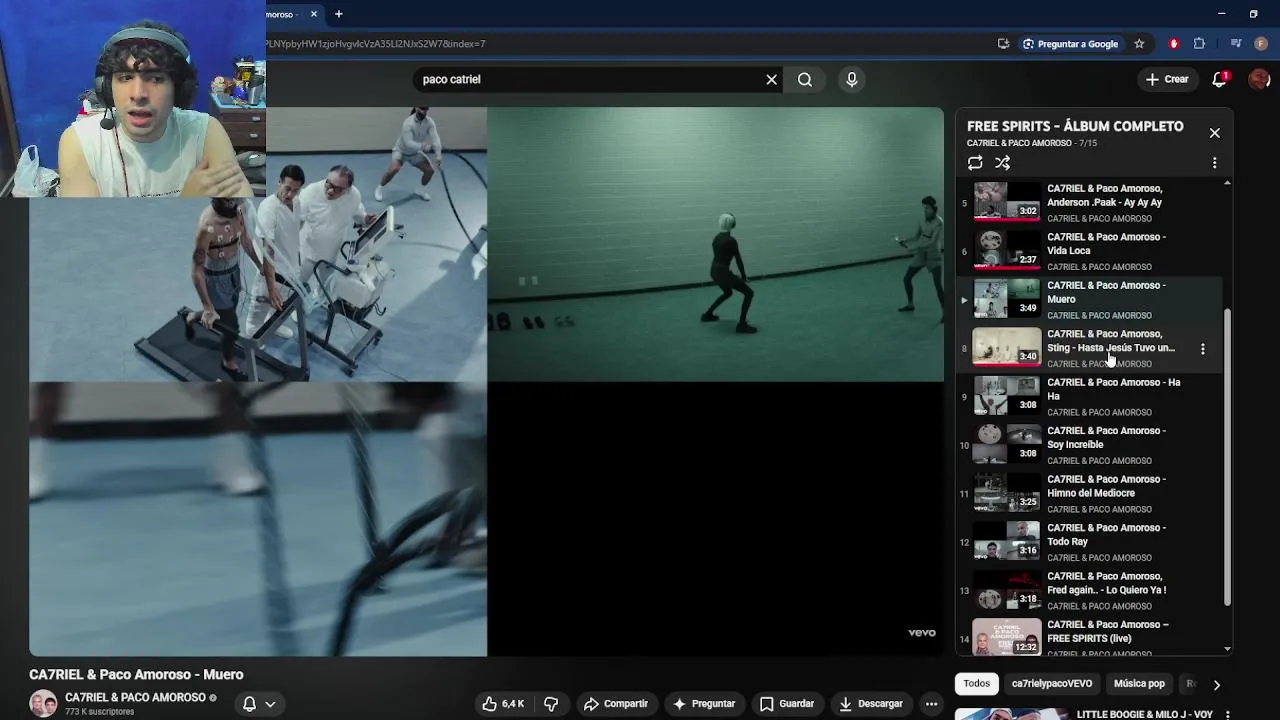The height and width of the screenshot is (720, 1280).
Task: Play Himno del Mediocre
Action: pos(1090,493)
